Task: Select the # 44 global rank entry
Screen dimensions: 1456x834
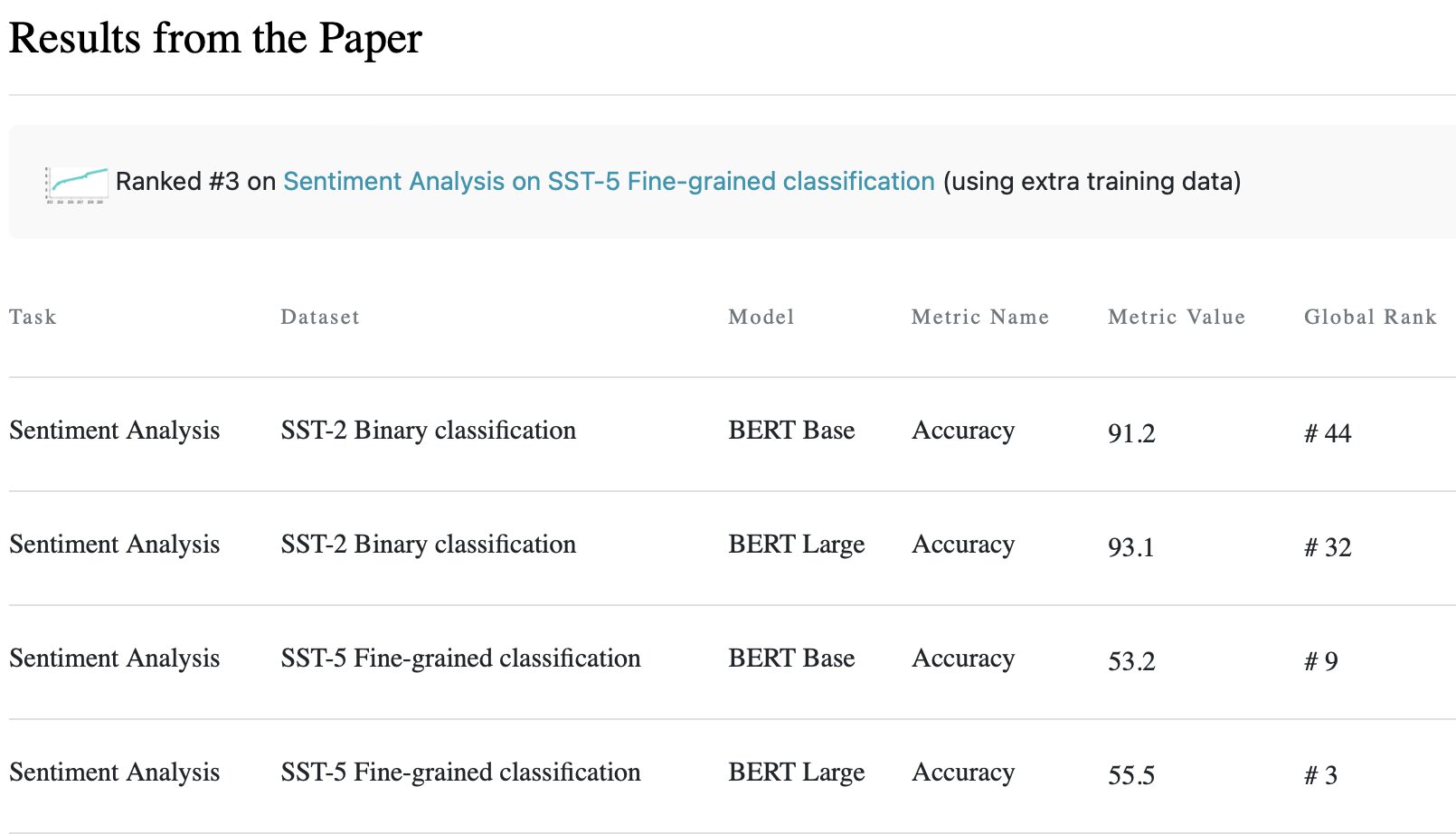Action: [1327, 433]
